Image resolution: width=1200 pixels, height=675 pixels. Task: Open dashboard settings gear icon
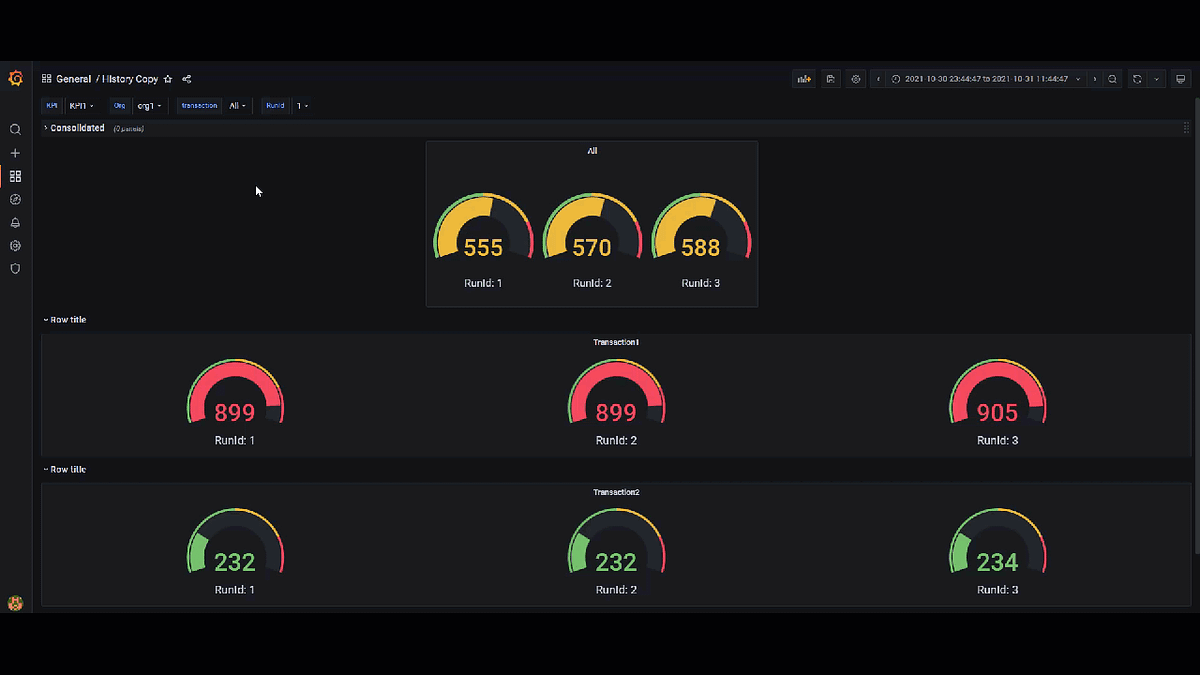click(855, 78)
